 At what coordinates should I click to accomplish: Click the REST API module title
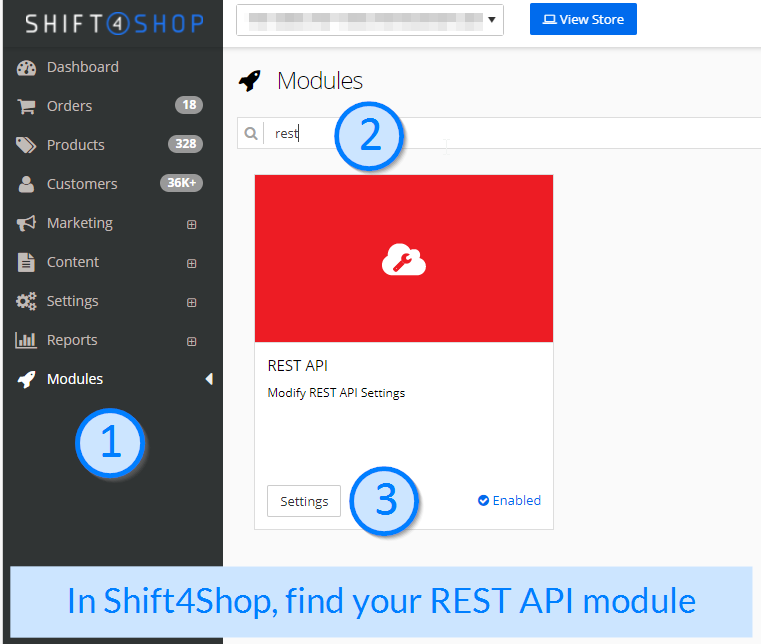coord(298,365)
